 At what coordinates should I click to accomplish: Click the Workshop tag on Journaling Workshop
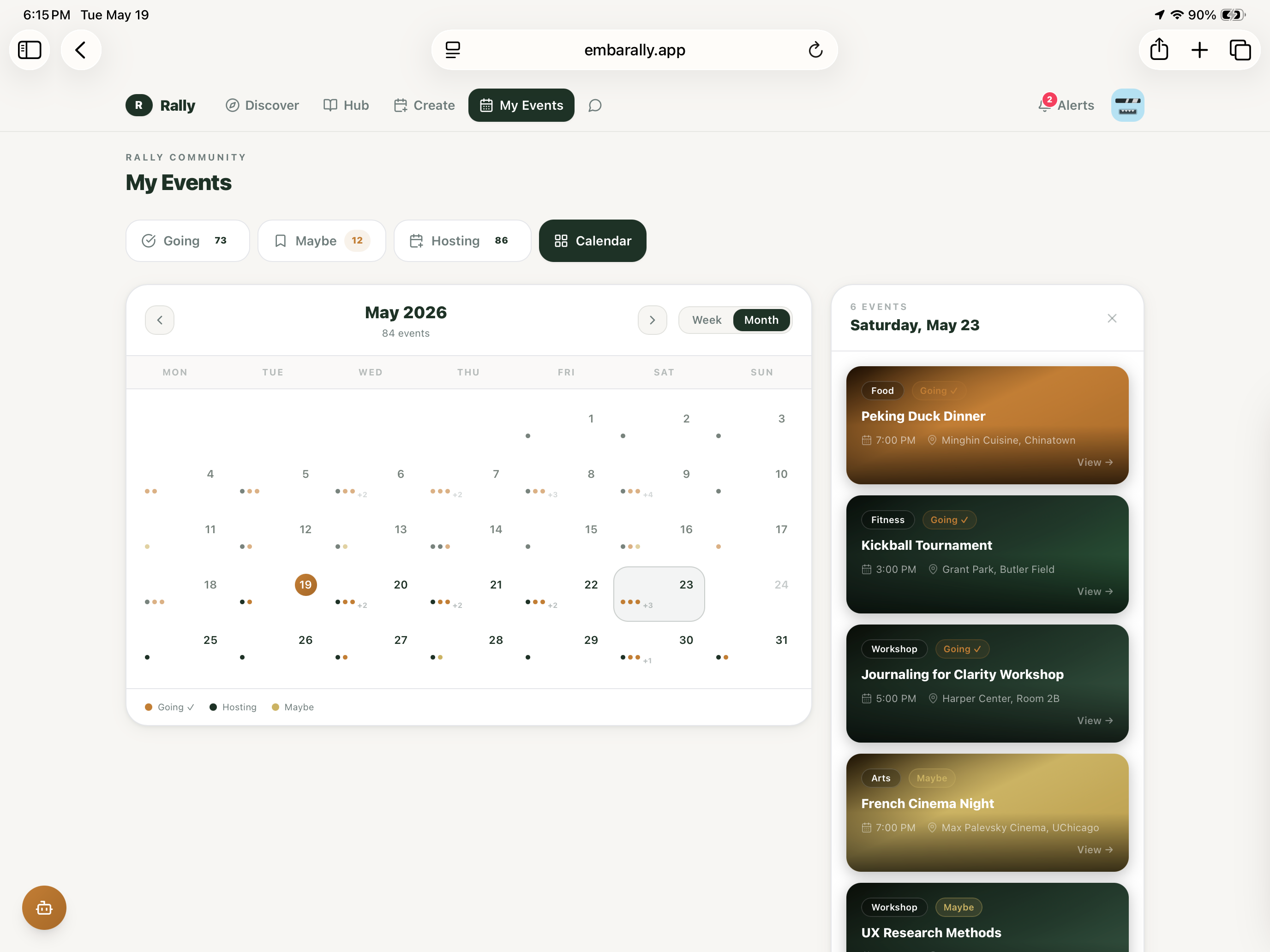(x=894, y=649)
